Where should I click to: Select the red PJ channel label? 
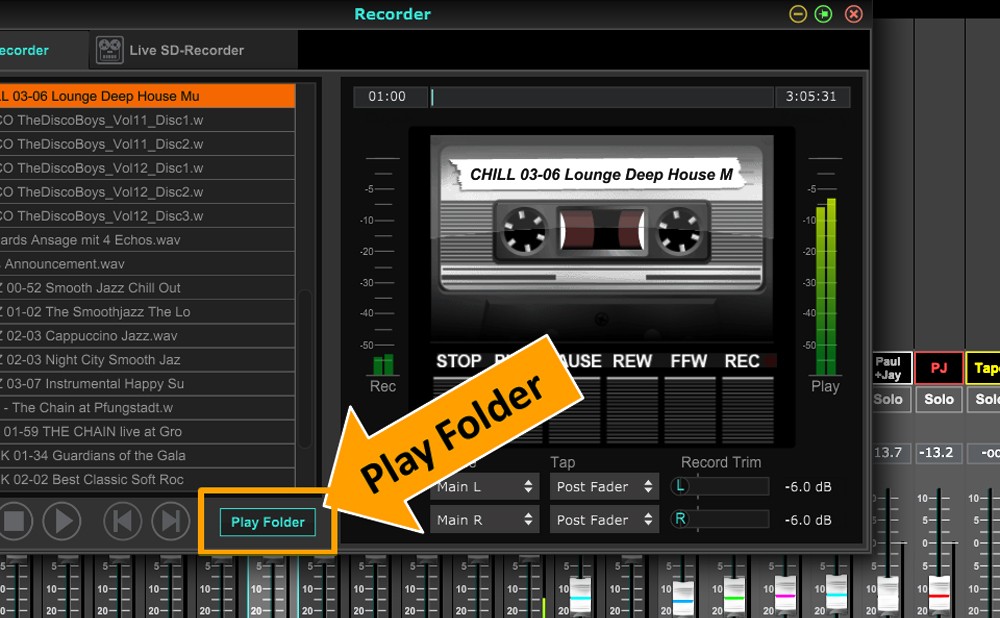click(938, 368)
